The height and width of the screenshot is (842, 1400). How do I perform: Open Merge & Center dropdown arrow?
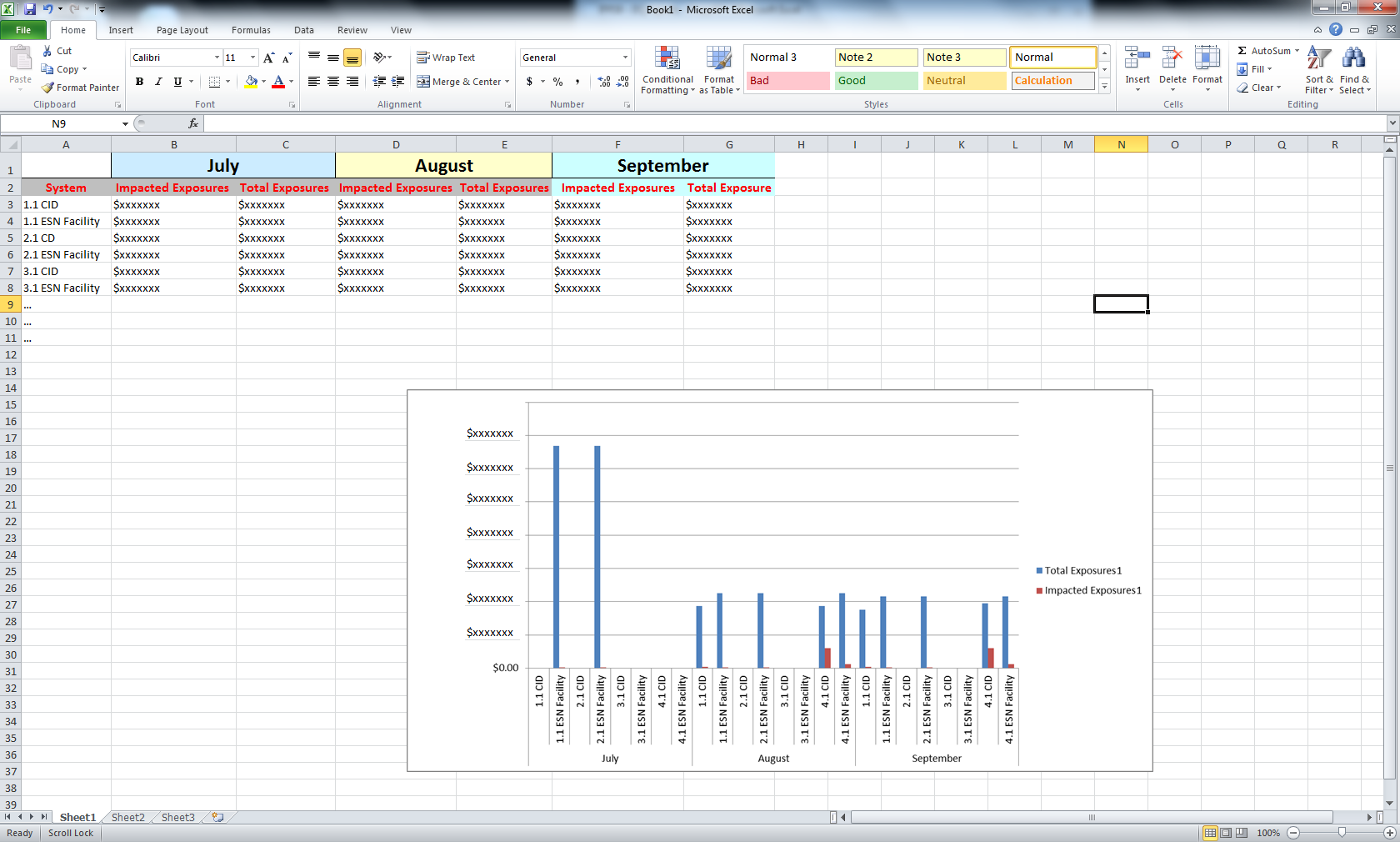(507, 82)
